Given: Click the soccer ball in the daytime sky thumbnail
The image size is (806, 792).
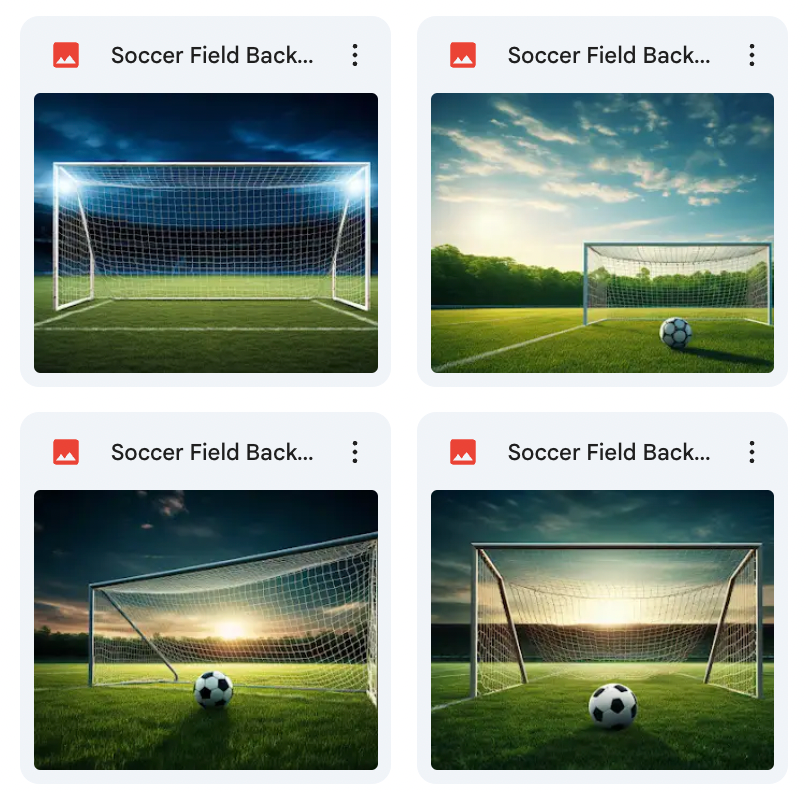Looking at the screenshot, I should click(675, 333).
